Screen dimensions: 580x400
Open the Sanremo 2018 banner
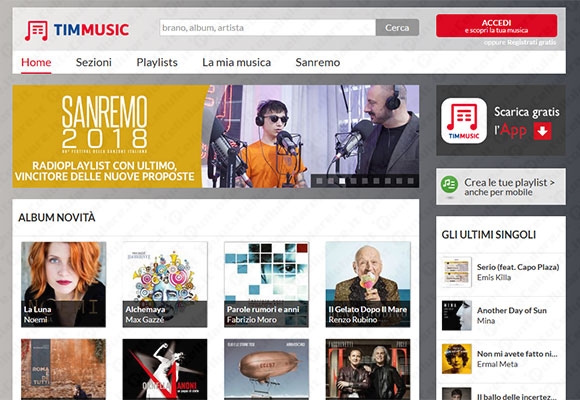point(216,136)
